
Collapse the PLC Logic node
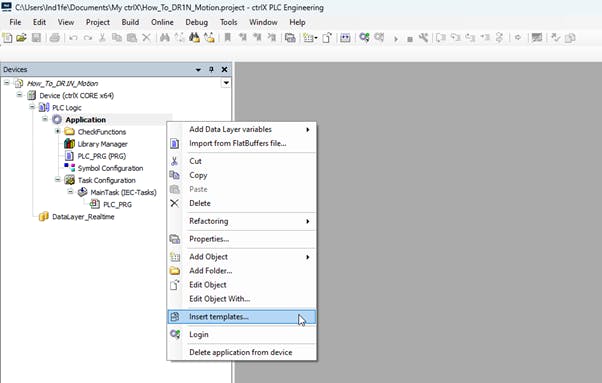(x=32, y=107)
